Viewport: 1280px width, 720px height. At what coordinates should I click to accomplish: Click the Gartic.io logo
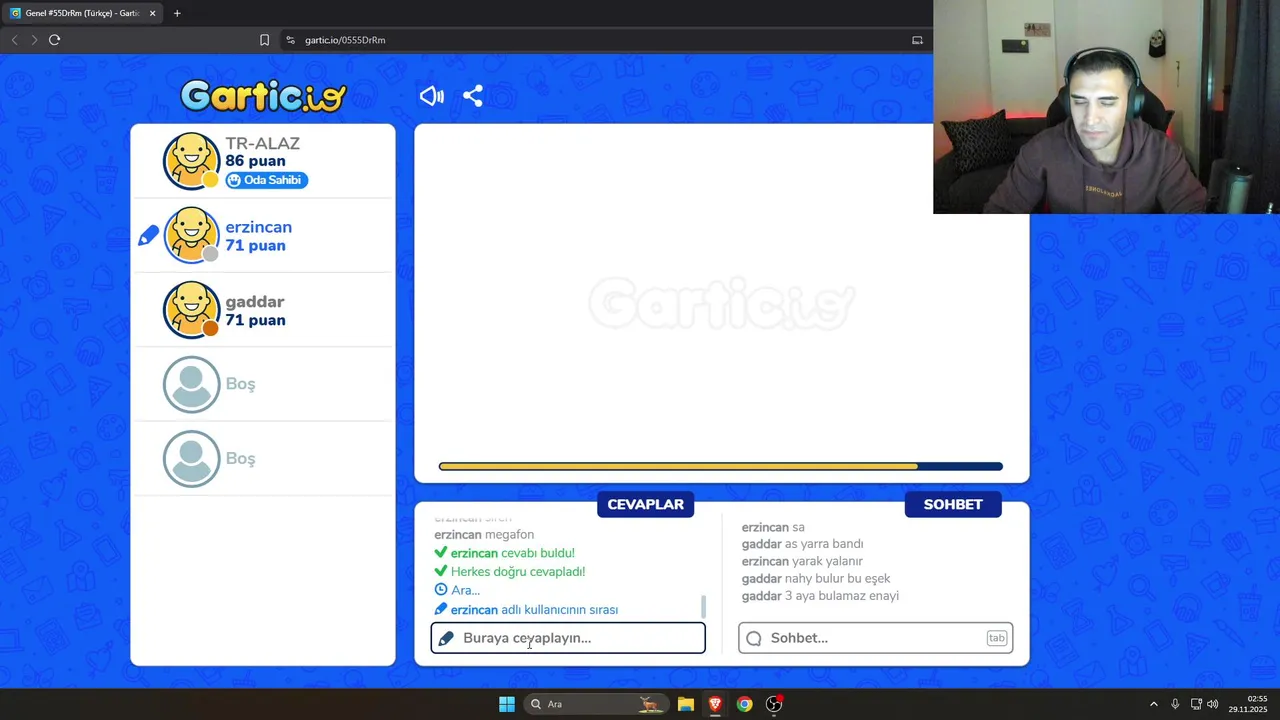(263, 96)
